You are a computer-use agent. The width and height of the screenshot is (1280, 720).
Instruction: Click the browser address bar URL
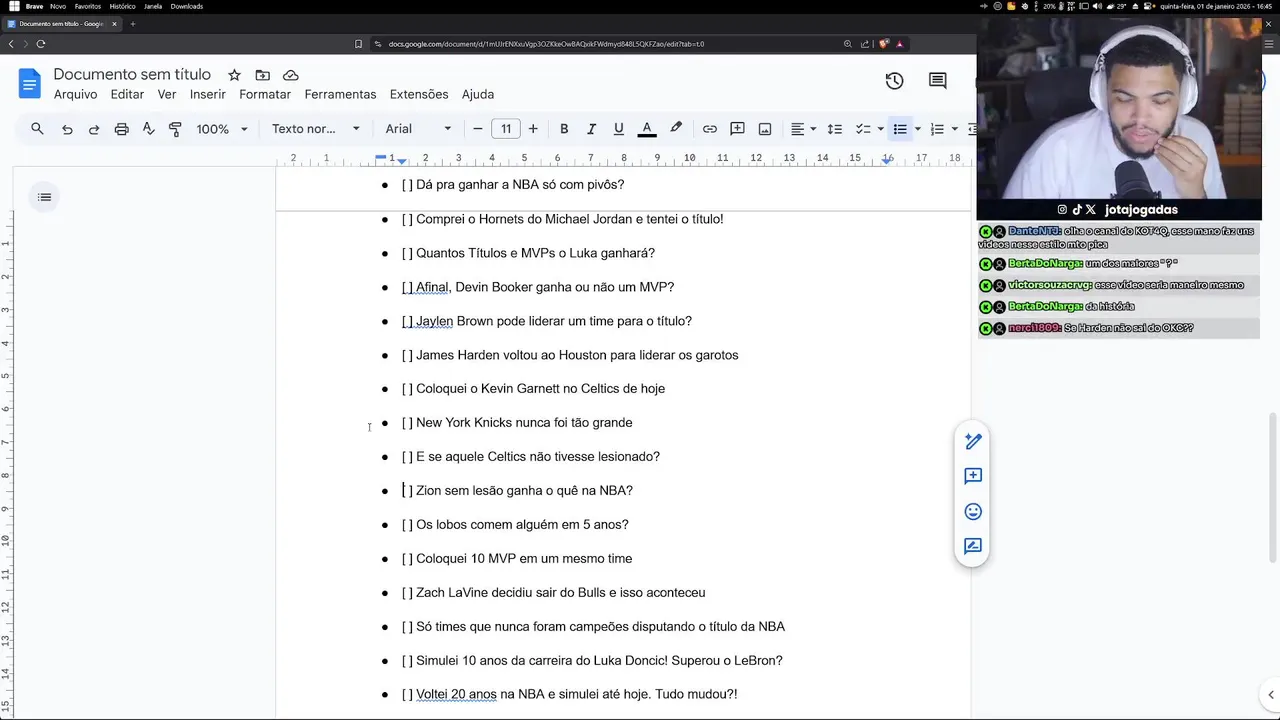546,44
